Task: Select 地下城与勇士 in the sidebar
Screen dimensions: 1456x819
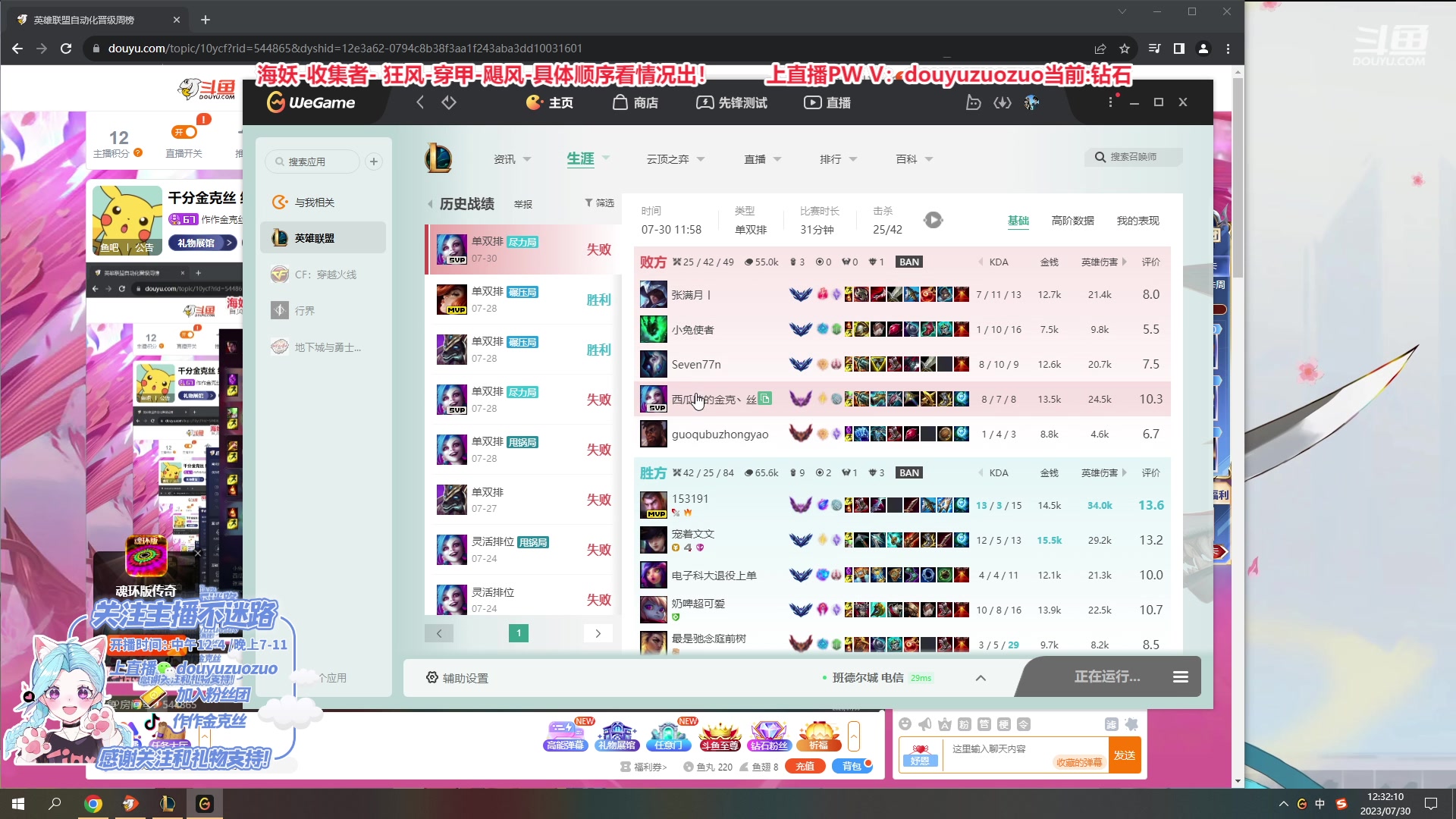Action: (323, 347)
